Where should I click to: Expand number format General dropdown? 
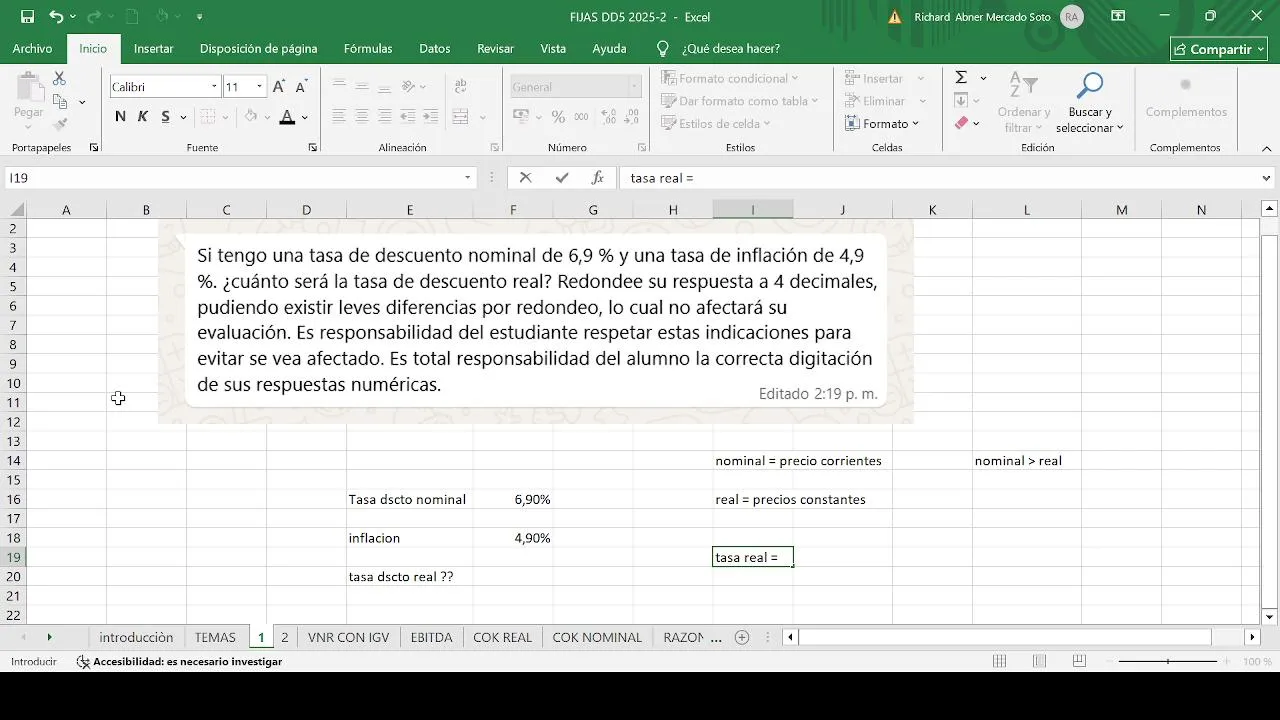pyautogui.click(x=634, y=87)
